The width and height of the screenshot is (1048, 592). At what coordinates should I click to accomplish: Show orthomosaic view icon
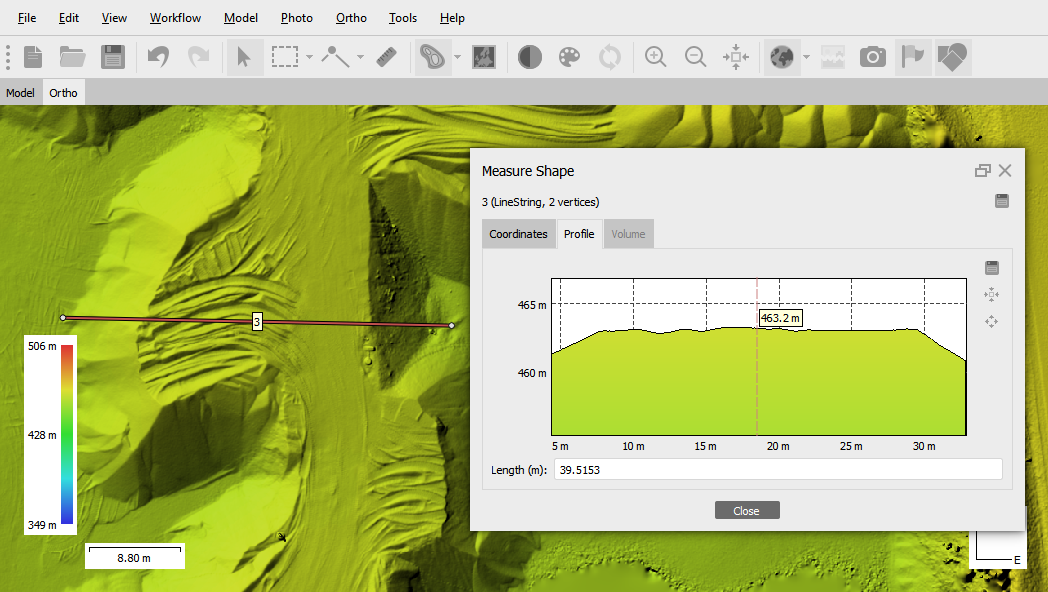(483, 57)
